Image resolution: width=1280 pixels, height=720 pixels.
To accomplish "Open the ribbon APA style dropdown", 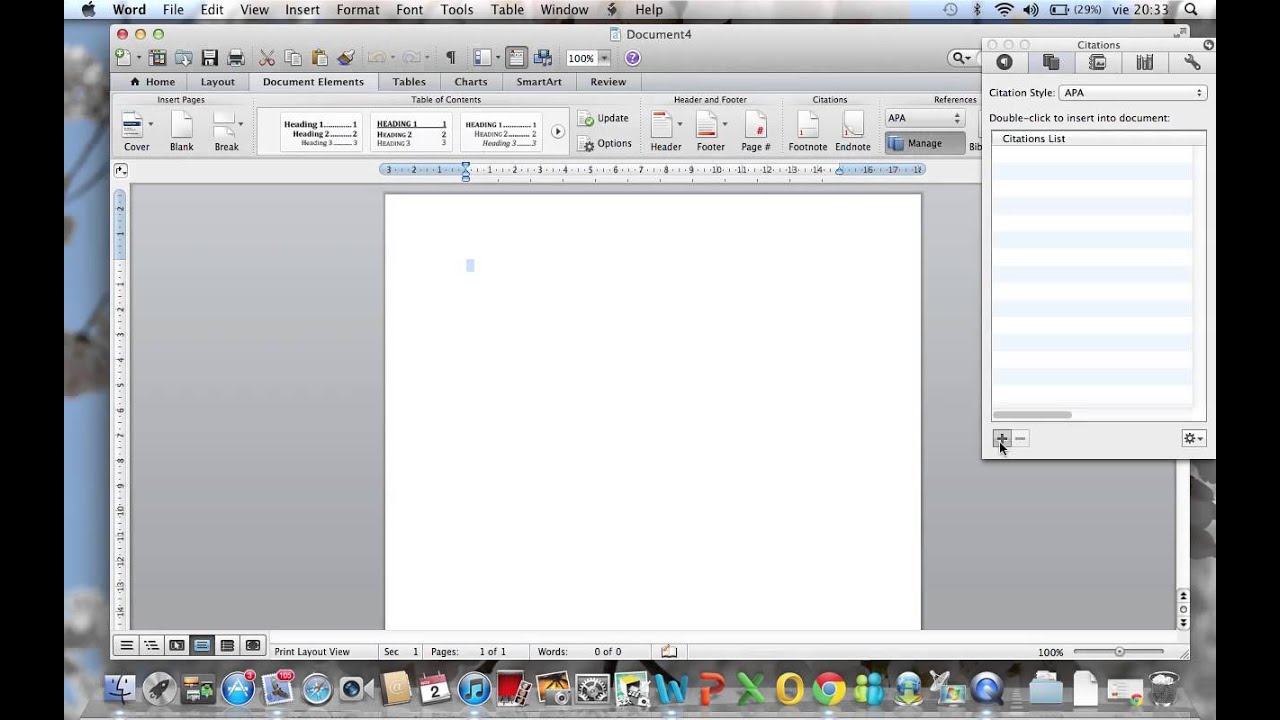I will (x=924, y=118).
